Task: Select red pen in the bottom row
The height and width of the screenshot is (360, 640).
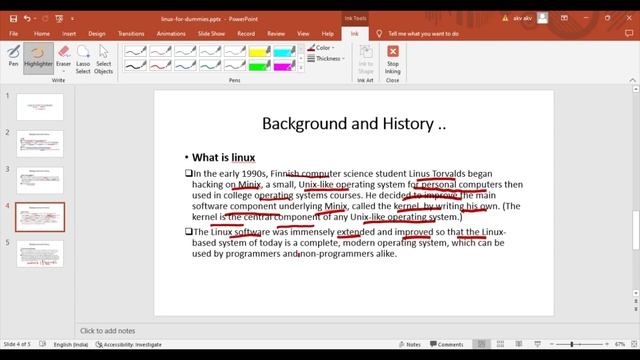Action: [x=160, y=65]
